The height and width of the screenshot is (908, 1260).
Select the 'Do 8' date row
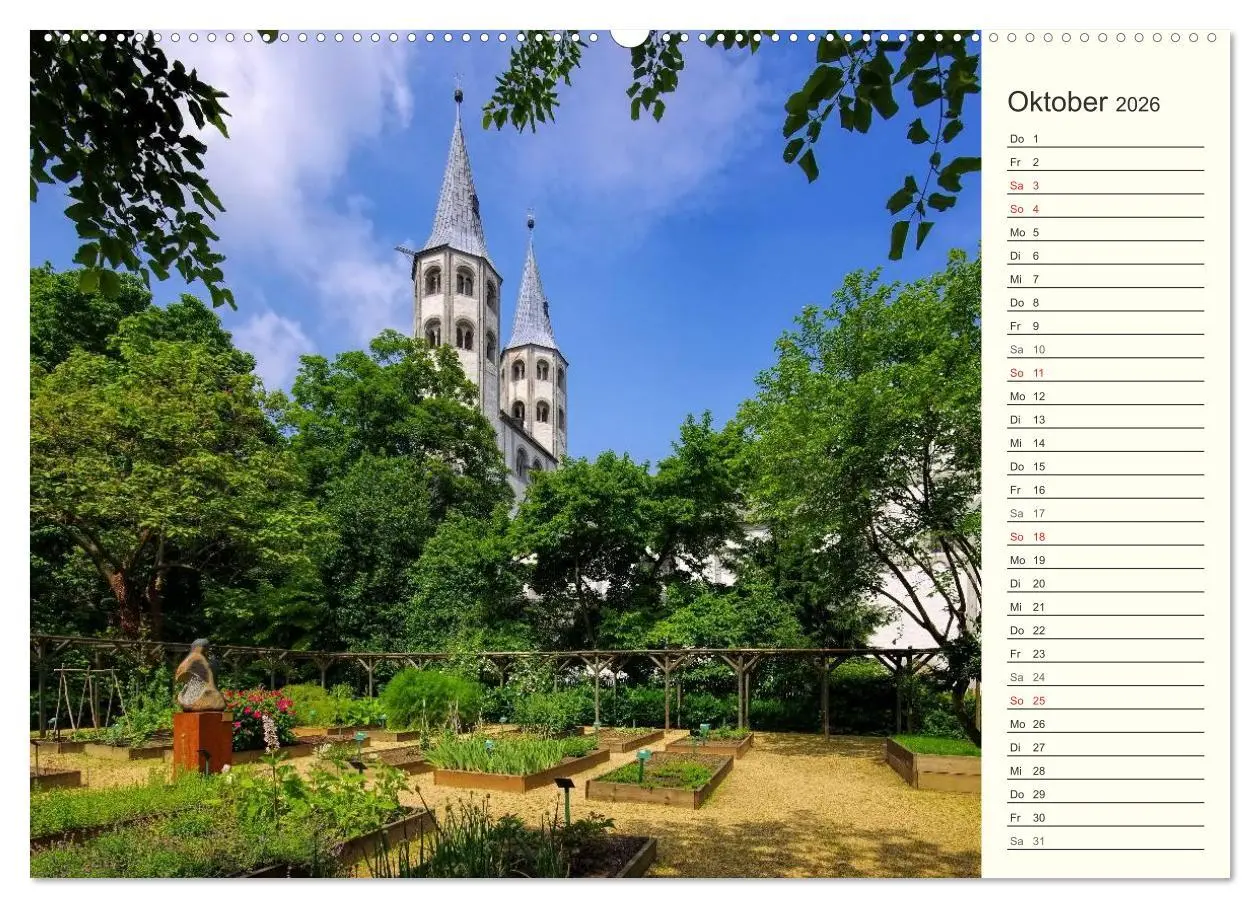pos(1105,302)
